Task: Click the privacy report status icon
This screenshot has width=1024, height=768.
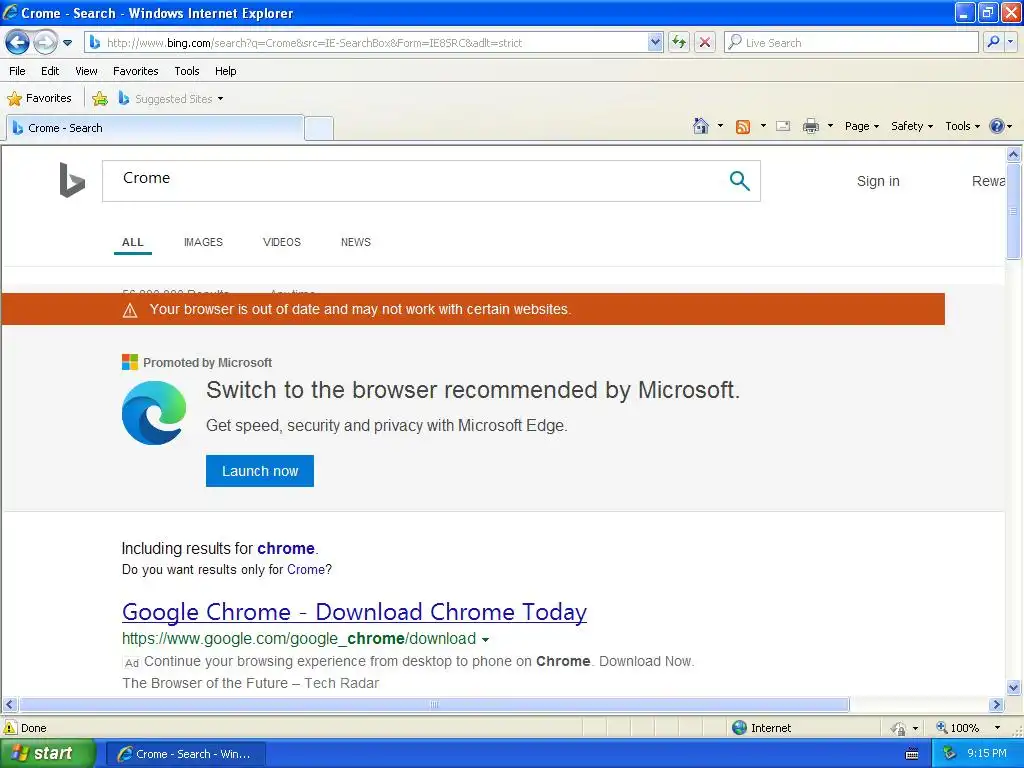Action: (x=899, y=728)
